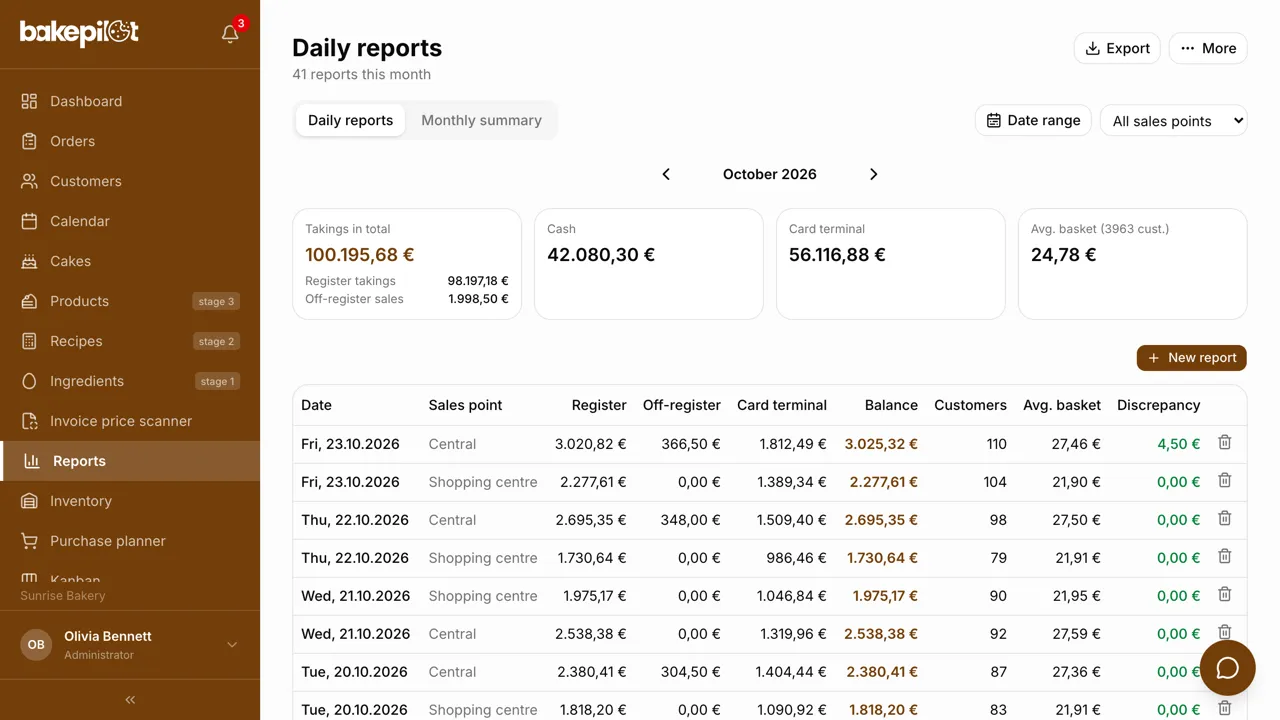Click the Cakes icon in sidebar
The image size is (1280, 720).
pos(30,261)
